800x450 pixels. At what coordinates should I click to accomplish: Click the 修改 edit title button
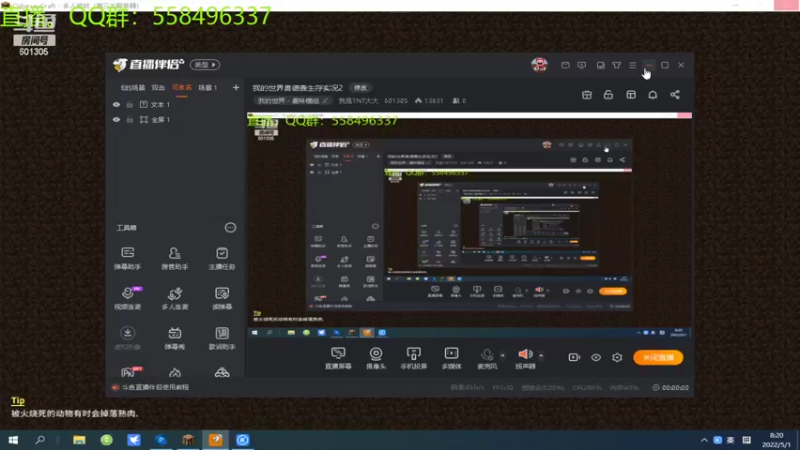pyautogui.click(x=360, y=88)
